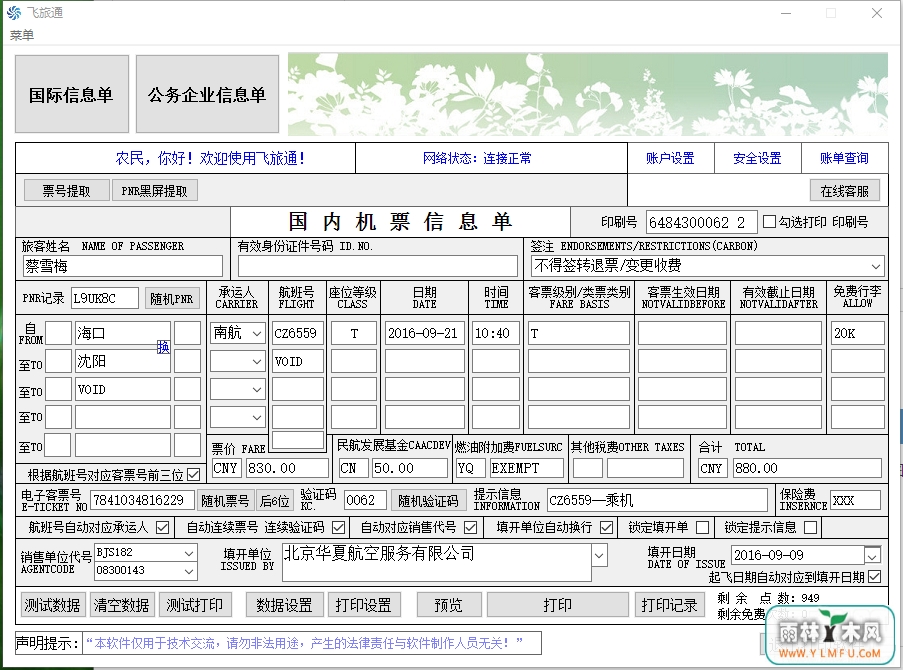Image resolution: width=903 pixels, height=670 pixels.
Task: Toggle 填开单位自动换行 checkbox
Action: point(606,527)
